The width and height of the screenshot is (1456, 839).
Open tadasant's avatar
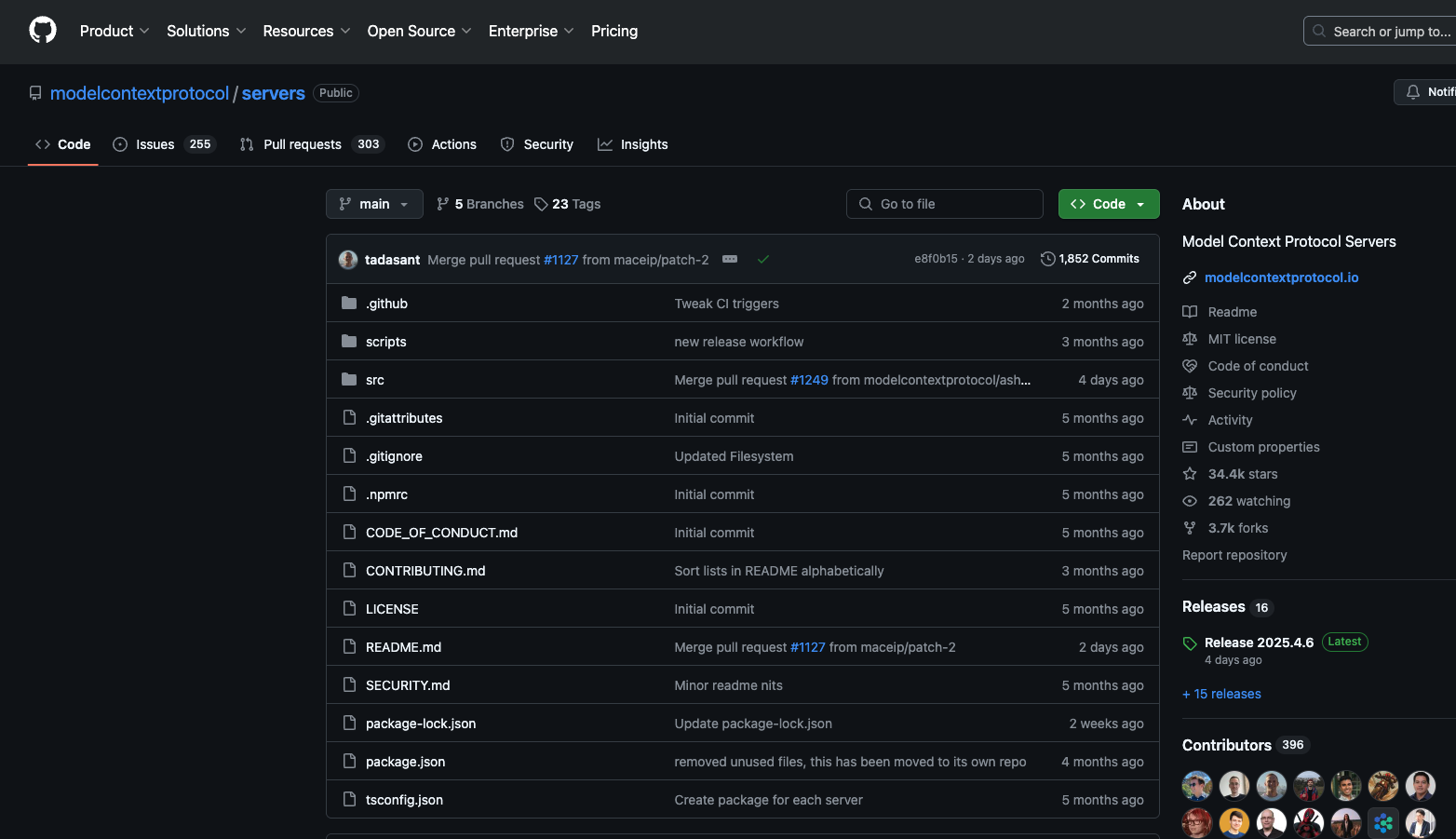348,260
